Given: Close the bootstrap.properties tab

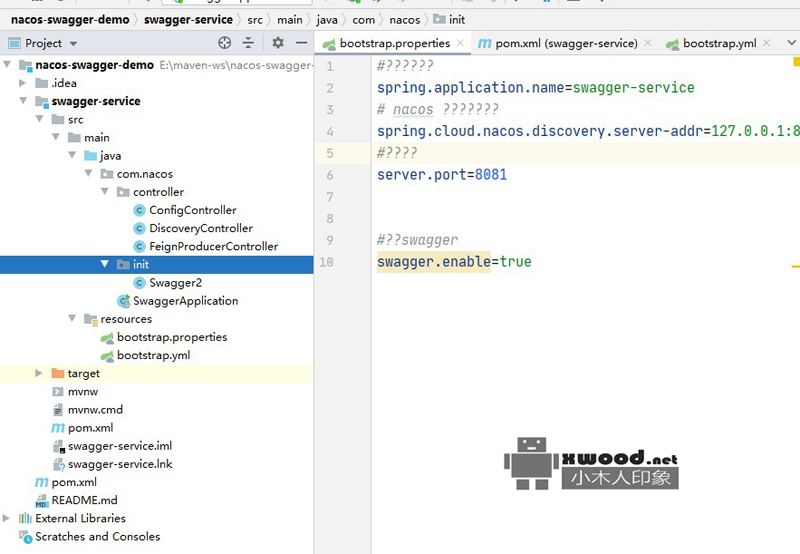Looking at the screenshot, I should pyautogui.click(x=460, y=43).
